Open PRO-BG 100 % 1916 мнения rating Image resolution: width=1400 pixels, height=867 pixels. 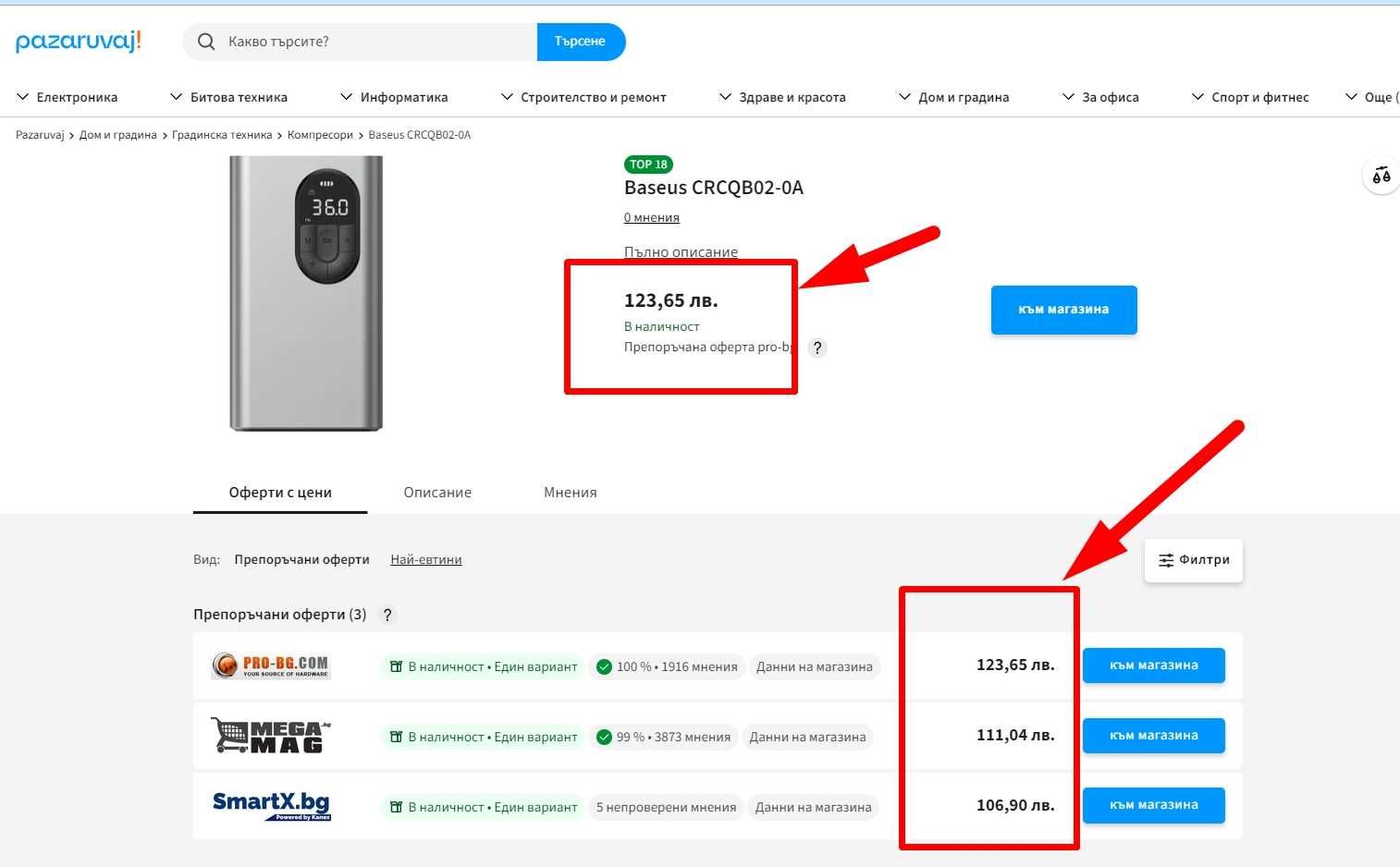click(x=667, y=666)
